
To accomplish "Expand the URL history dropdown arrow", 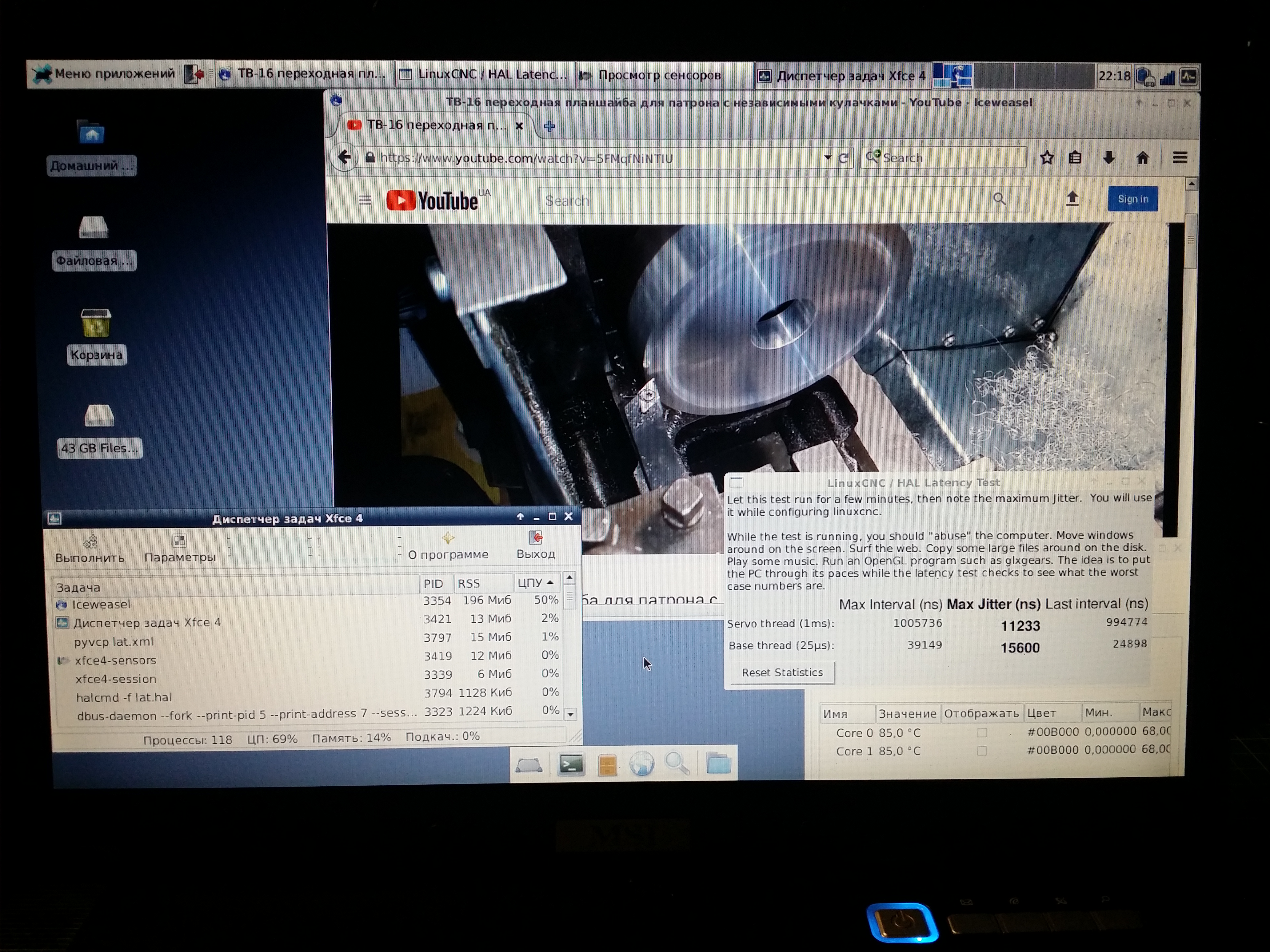I will pyautogui.click(x=827, y=157).
